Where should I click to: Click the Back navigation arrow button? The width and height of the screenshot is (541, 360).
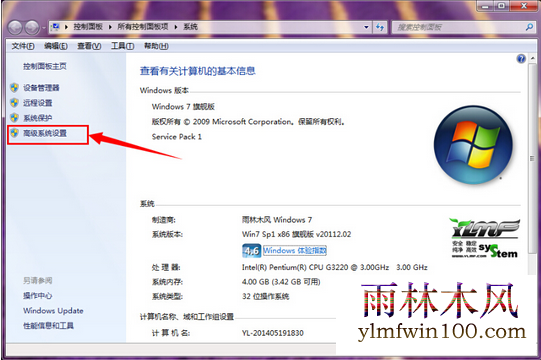pyautogui.click(x=15, y=28)
